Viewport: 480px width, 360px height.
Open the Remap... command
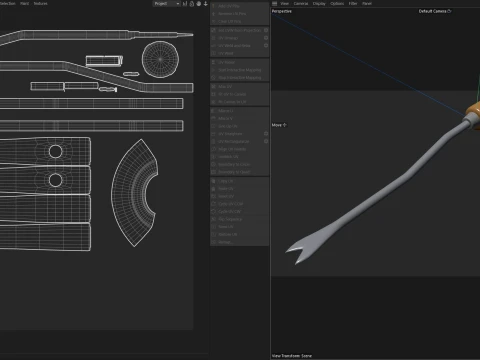click(239, 242)
